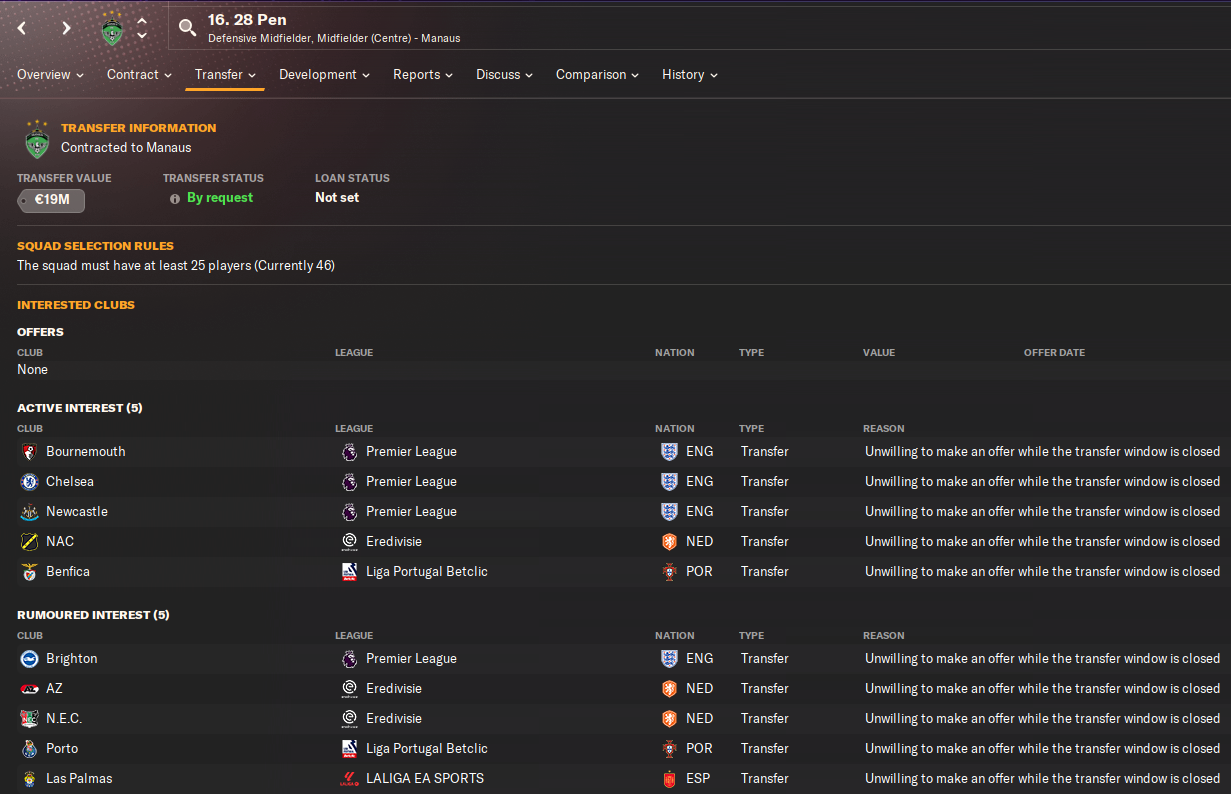Screen dimensions: 1231x794
Task: Go forward with the right arrow
Action: 66,28
